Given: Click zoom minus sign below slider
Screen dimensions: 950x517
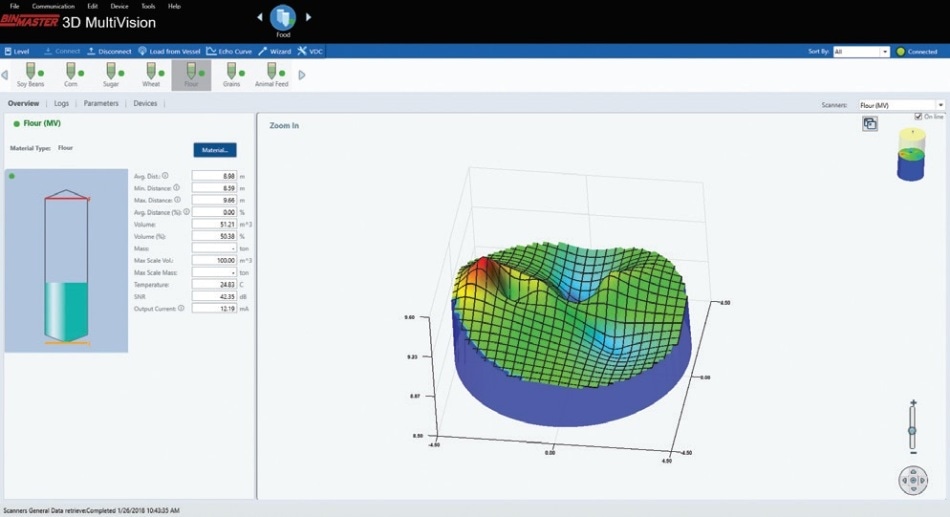Looking at the screenshot, I should tap(913, 453).
